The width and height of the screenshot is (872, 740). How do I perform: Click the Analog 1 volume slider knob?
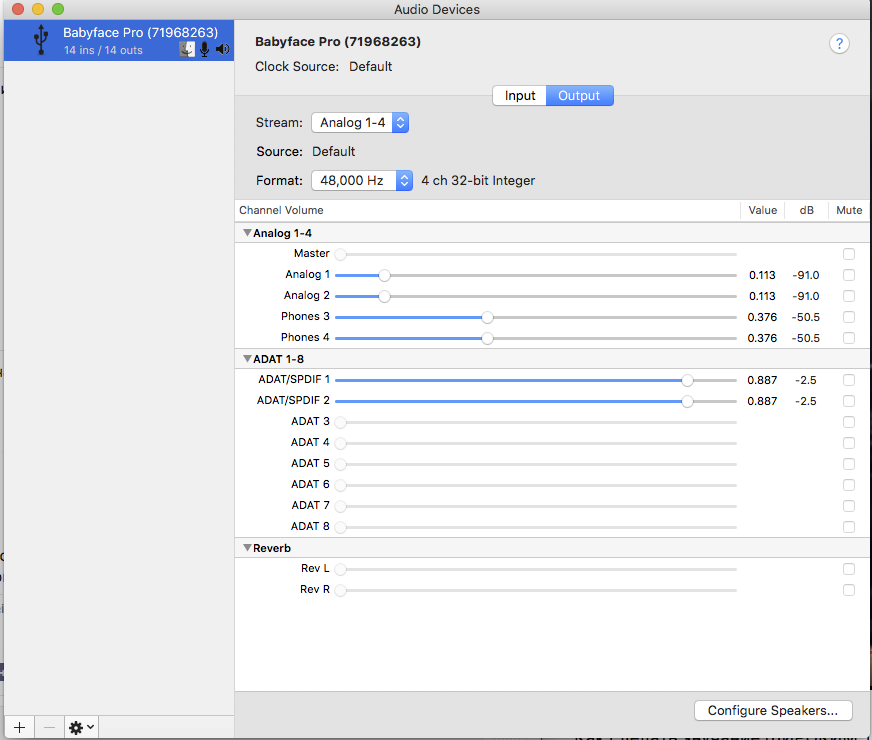(x=384, y=275)
